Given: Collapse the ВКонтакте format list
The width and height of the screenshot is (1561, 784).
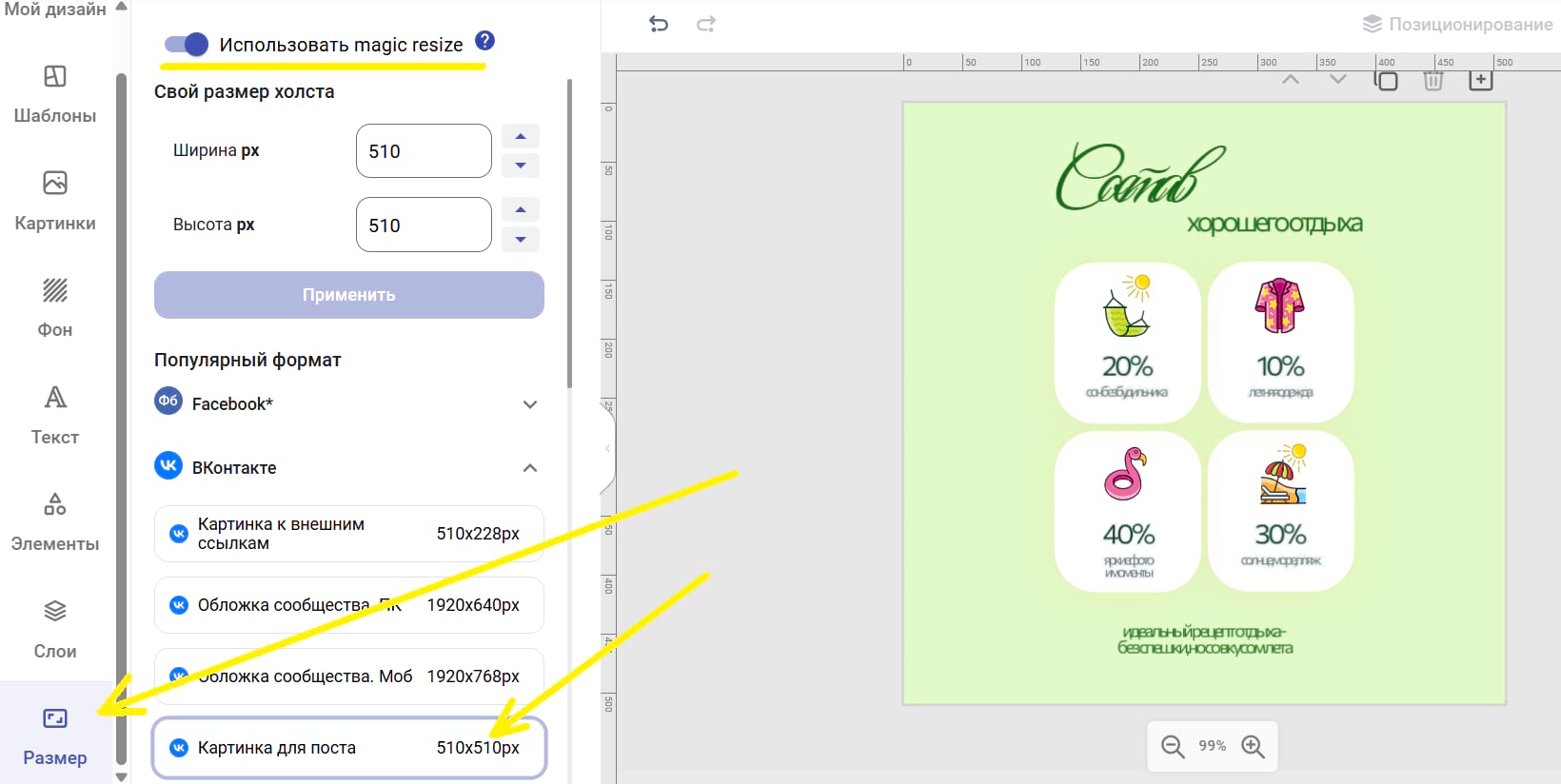Looking at the screenshot, I should 530,468.
